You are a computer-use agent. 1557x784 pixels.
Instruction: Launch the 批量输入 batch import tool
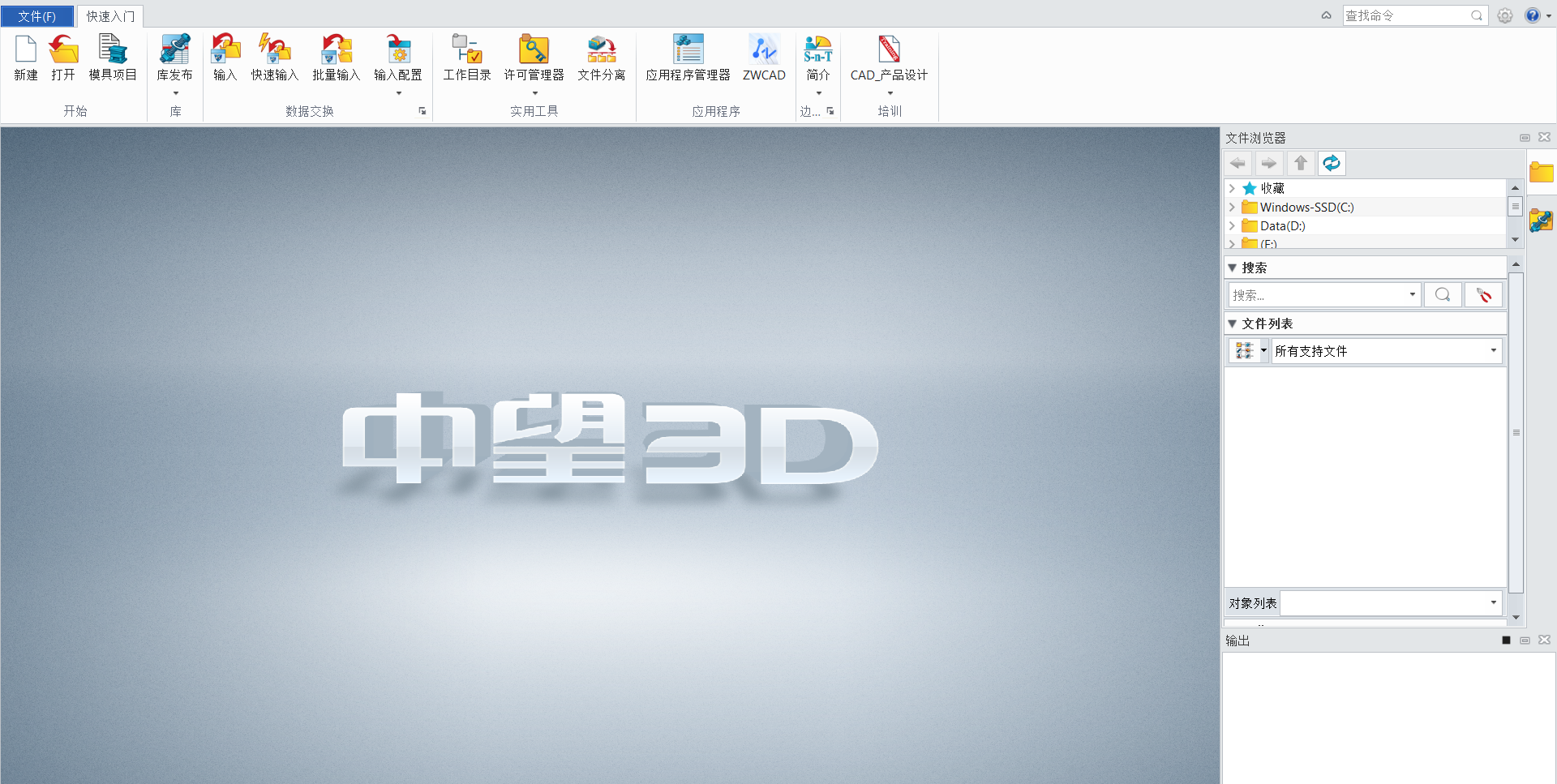click(x=337, y=49)
